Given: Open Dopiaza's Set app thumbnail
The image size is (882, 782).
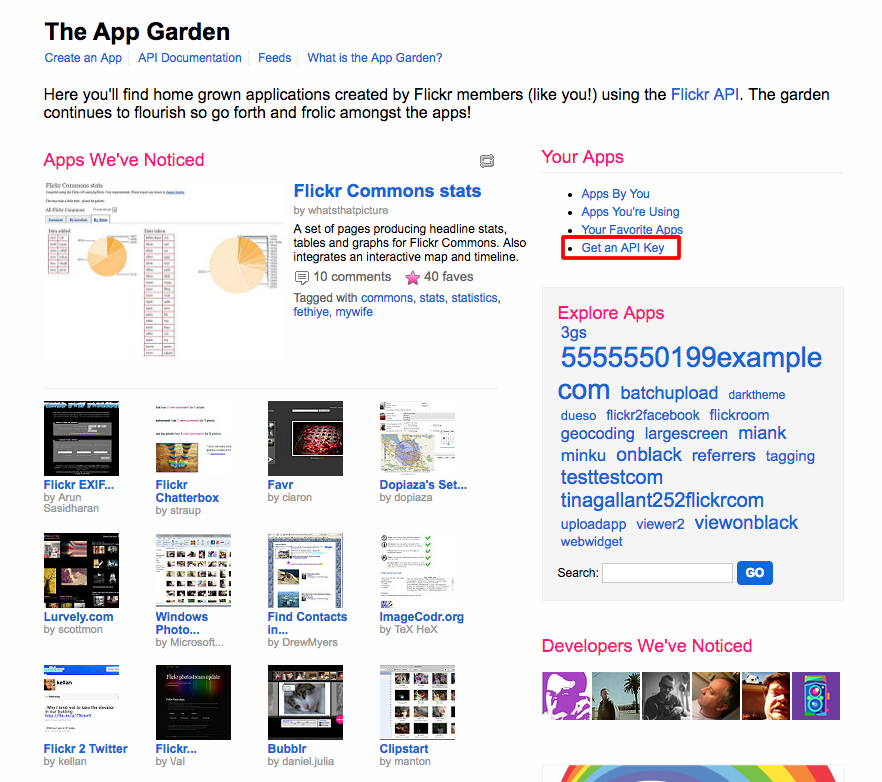Looking at the screenshot, I should pos(417,438).
